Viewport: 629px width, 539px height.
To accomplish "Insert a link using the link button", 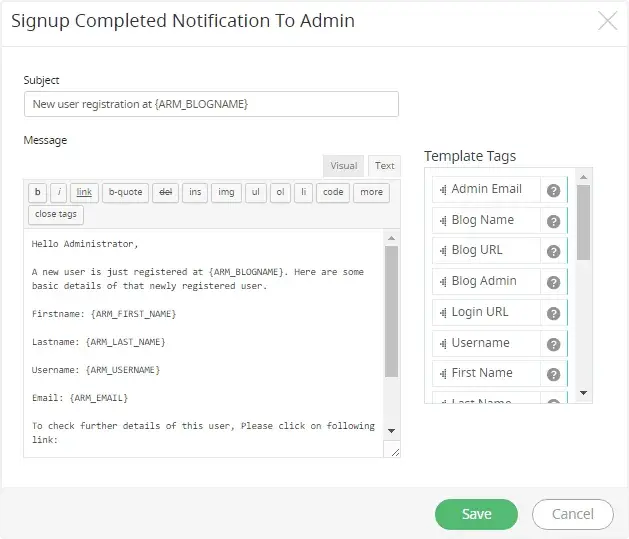I will (84, 192).
